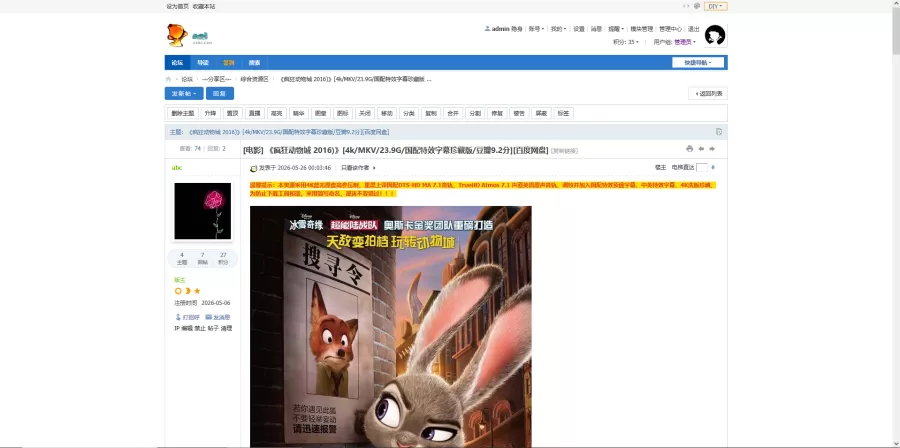
Task: Click the moon rank icon under abc
Action: 187,291
